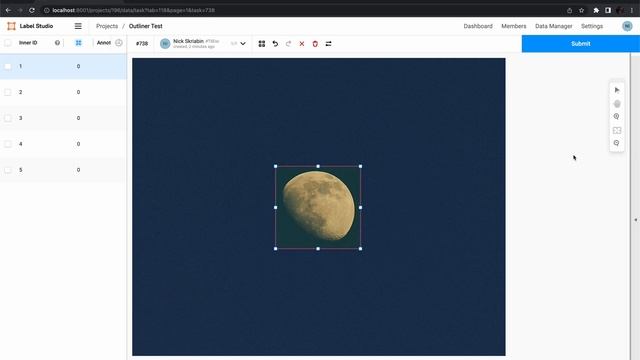Viewport: 640px width, 360px height.
Task: Click the circle icon next to Annot column
Action: click(x=119, y=43)
